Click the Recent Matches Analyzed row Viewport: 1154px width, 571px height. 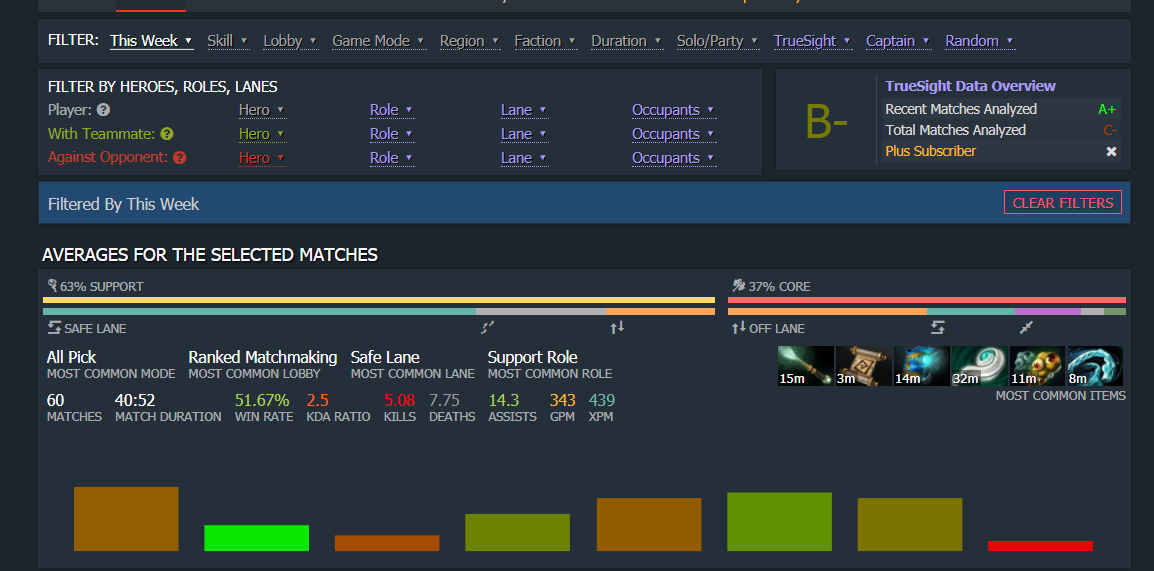[x=1001, y=109]
